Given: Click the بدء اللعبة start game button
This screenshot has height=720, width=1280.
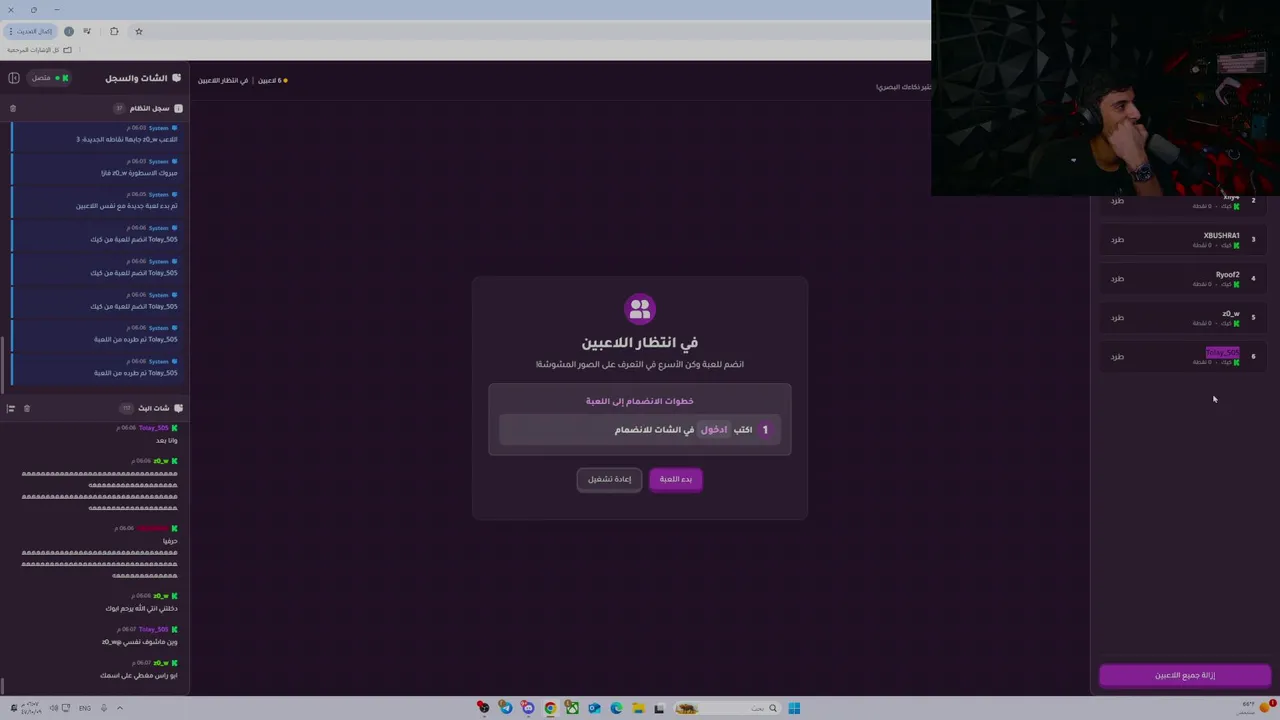Looking at the screenshot, I should (x=676, y=479).
